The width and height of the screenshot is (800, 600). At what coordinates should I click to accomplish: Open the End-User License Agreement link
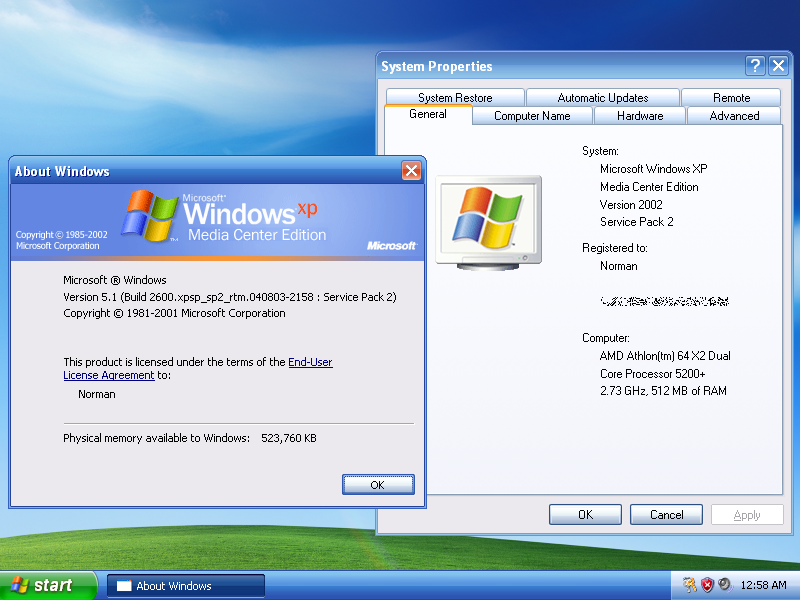310,362
